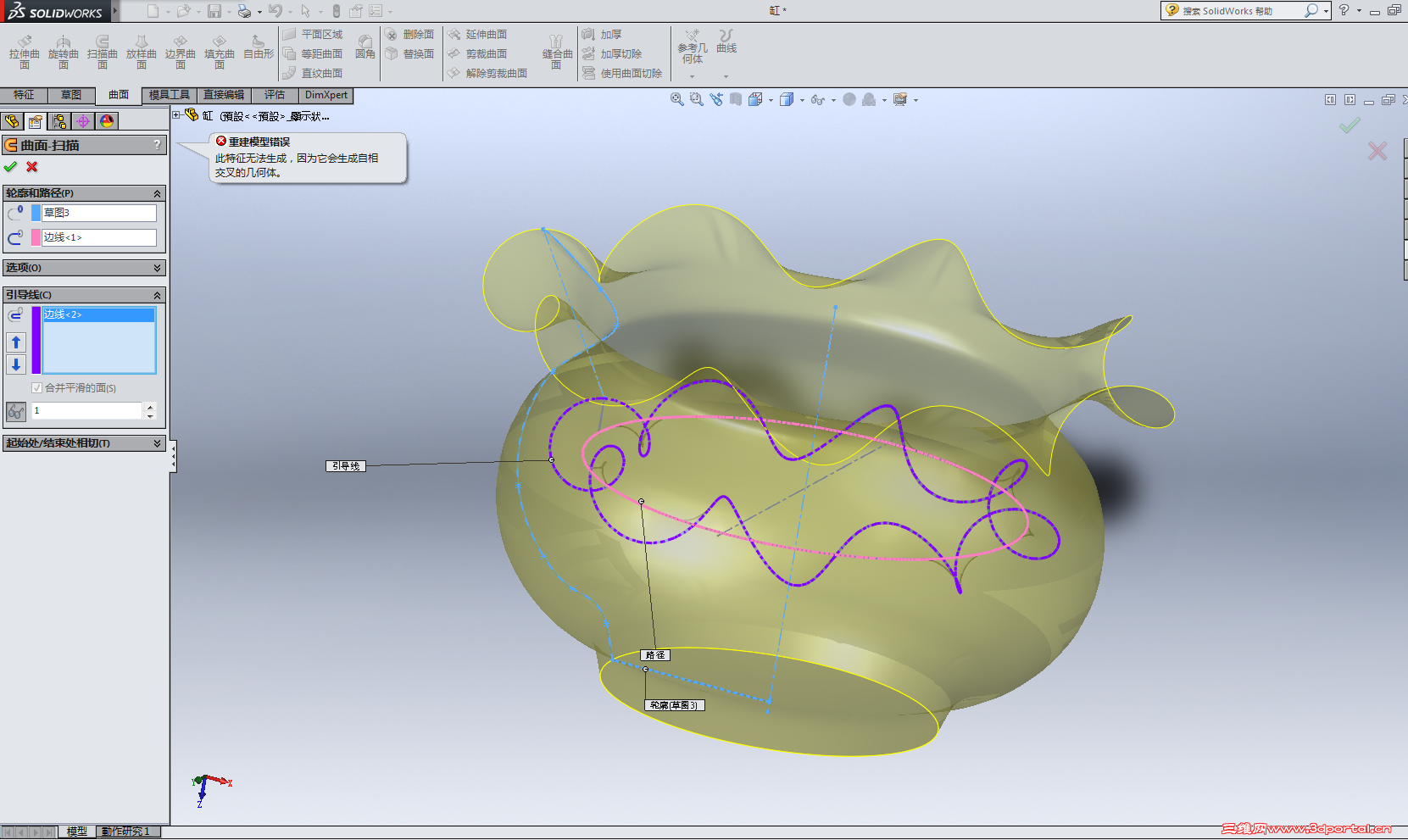Toggle the show sections glasses button
The image size is (1408, 840).
(16, 411)
